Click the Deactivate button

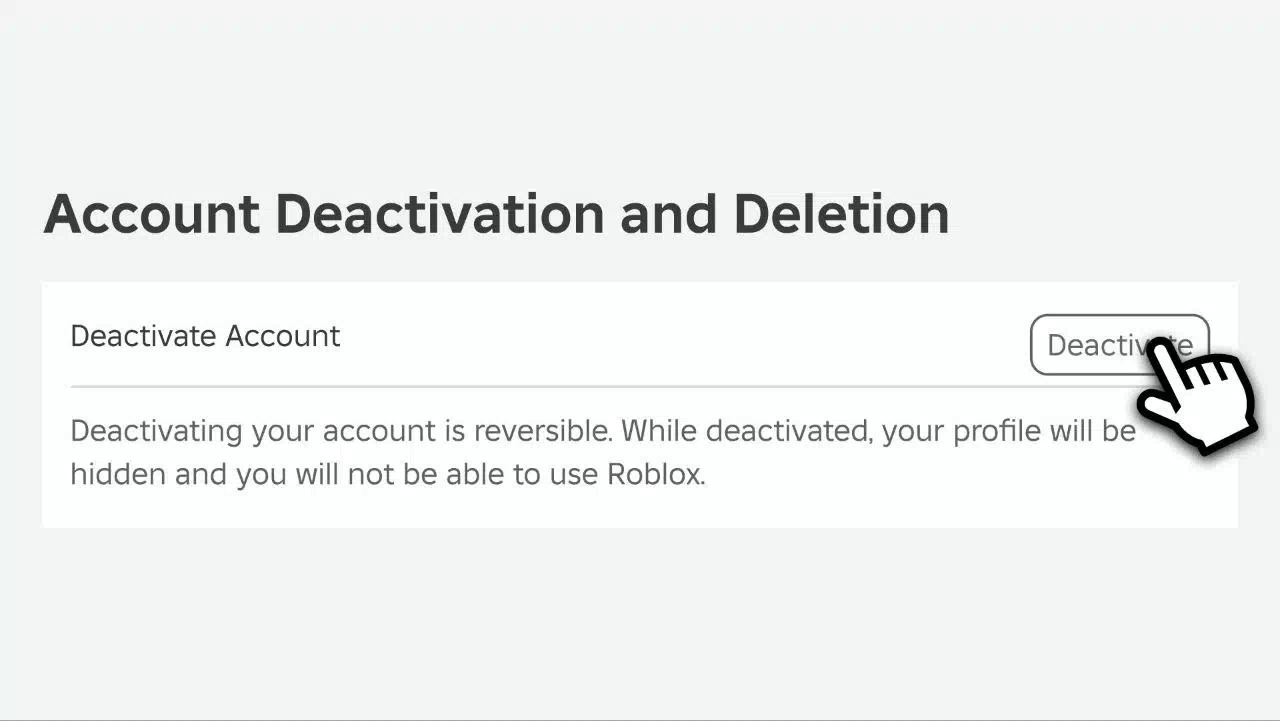click(1119, 345)
